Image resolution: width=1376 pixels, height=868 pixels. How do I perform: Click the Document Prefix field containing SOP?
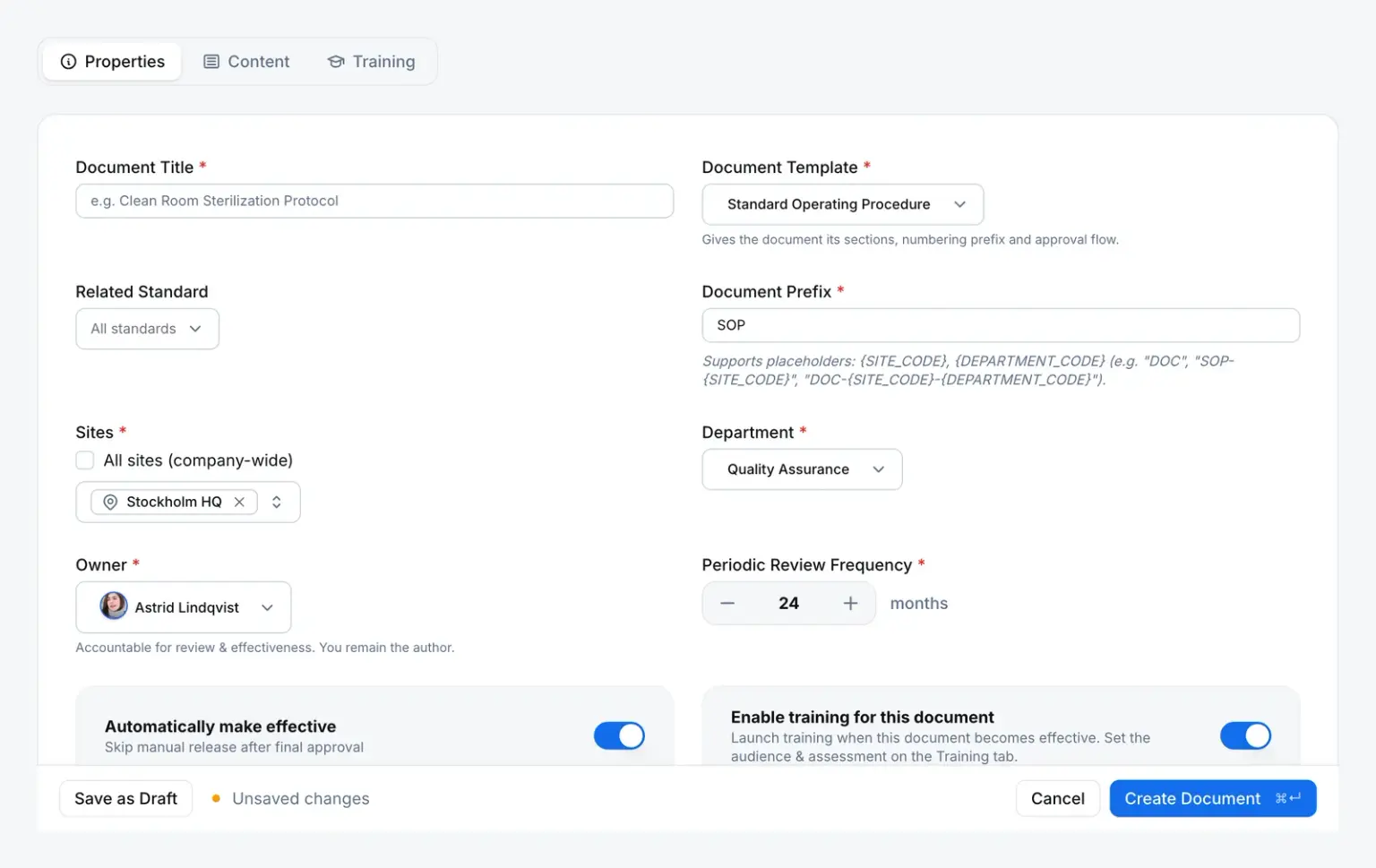point(1001,325)
